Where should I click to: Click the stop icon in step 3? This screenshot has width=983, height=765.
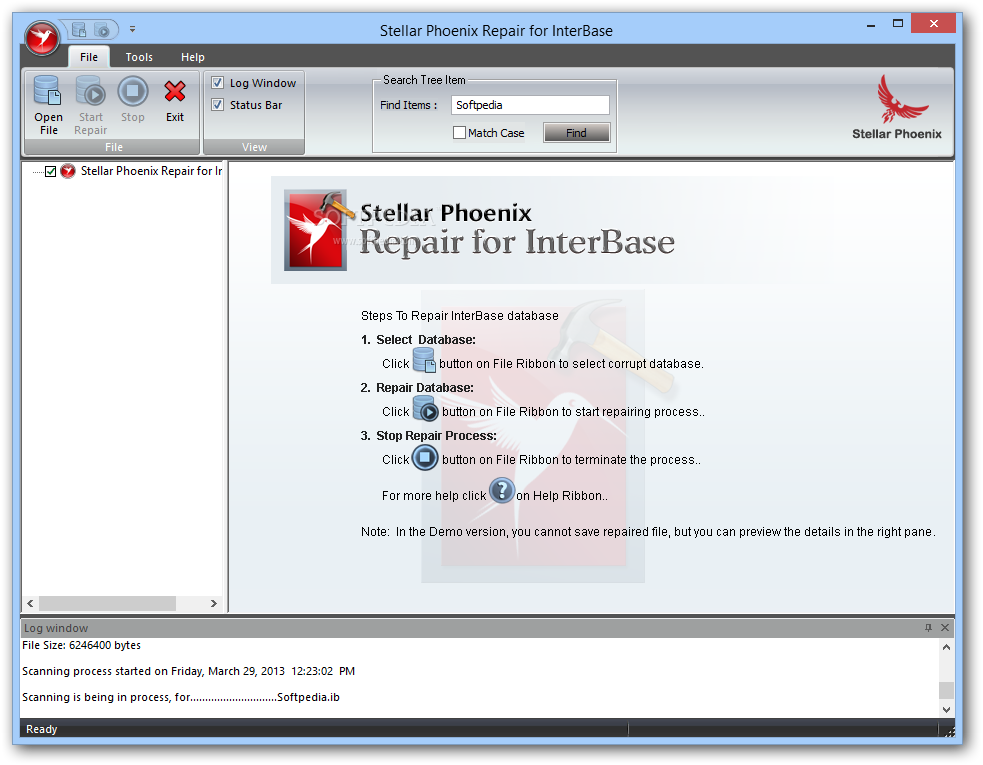(425, 457)
